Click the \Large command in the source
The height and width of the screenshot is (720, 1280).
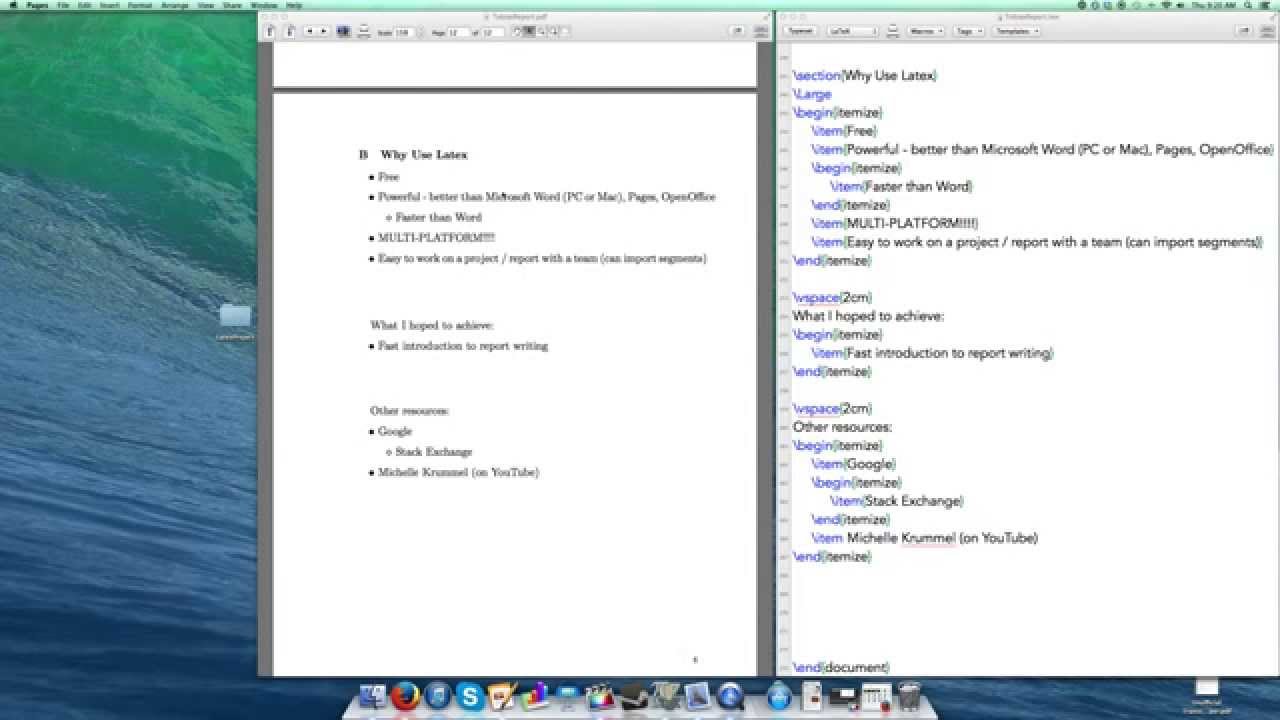[812, 94]
